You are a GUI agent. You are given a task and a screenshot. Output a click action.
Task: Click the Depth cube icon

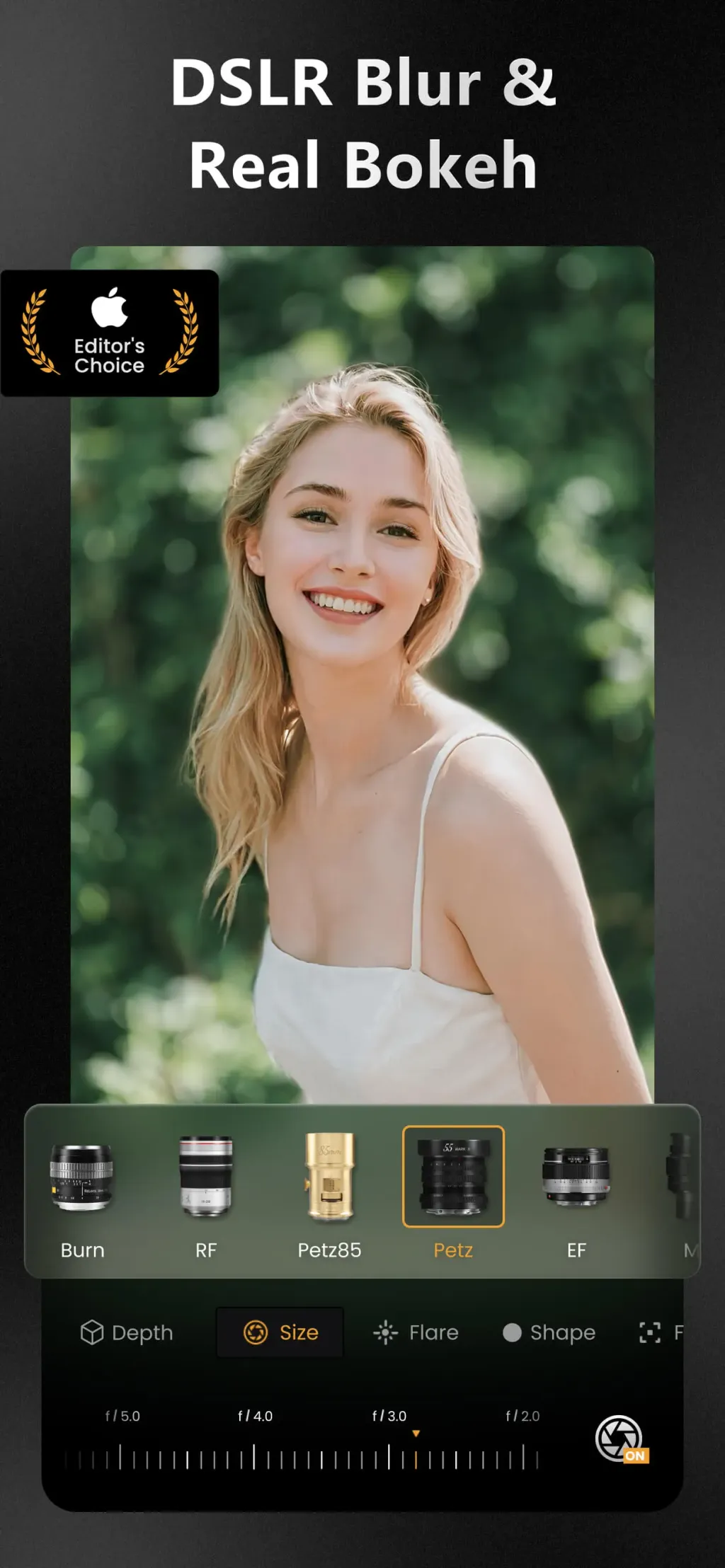tap(92, 1332)
